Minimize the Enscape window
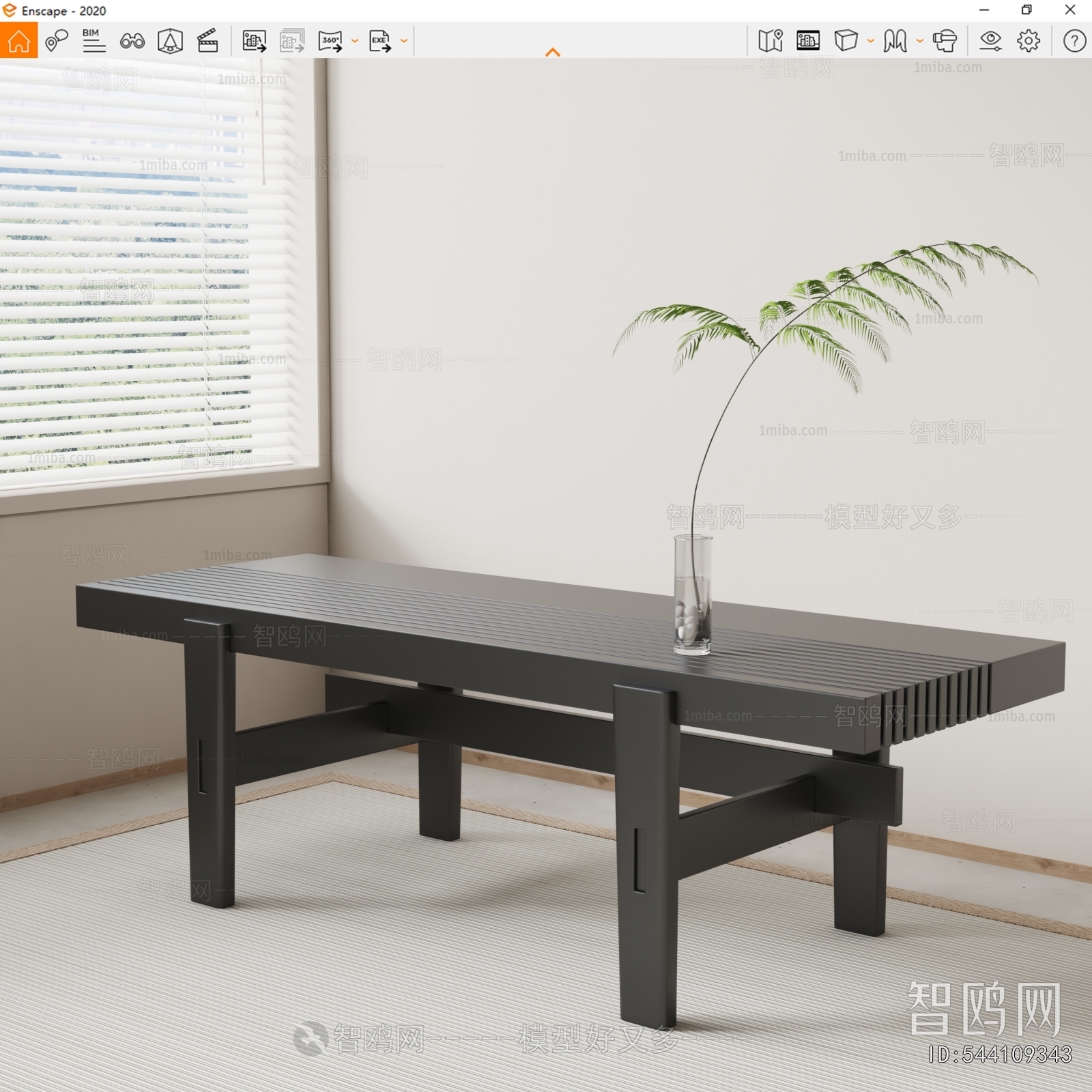Screen dimensions: 1092x1092 [984, 10]
